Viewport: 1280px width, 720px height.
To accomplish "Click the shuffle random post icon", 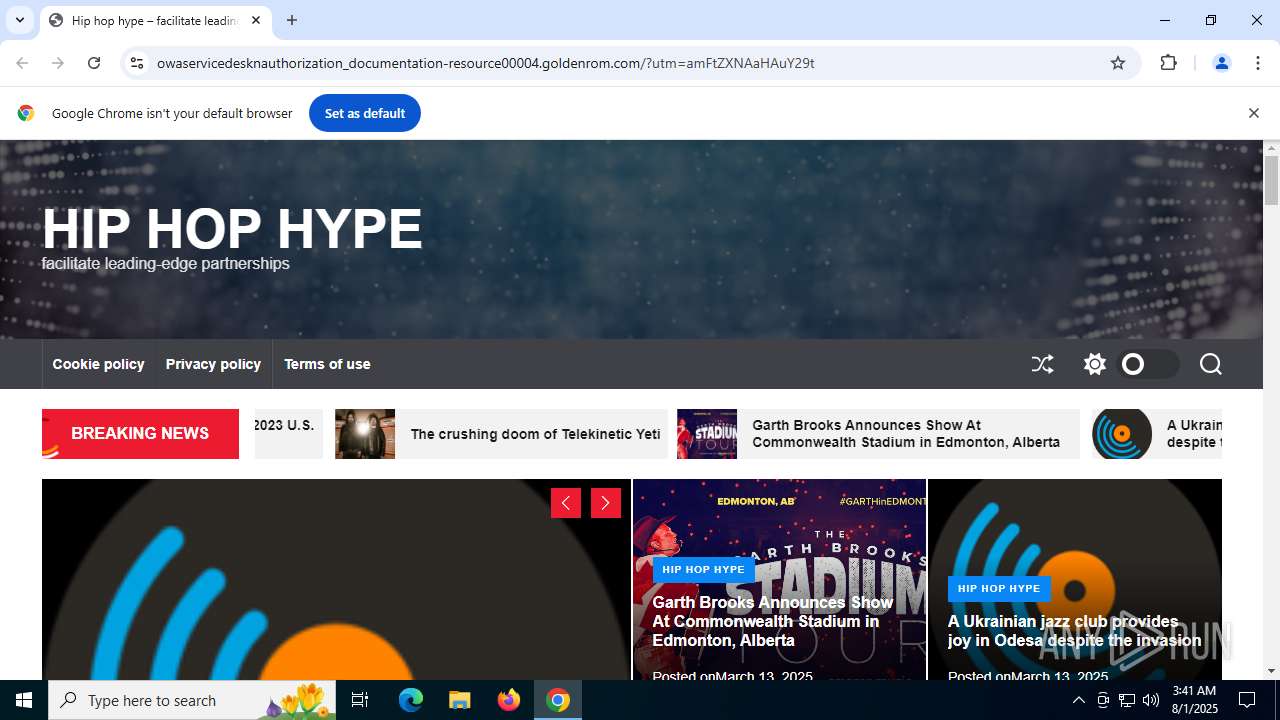I will pyautogui.click(x=1042, y=364).
